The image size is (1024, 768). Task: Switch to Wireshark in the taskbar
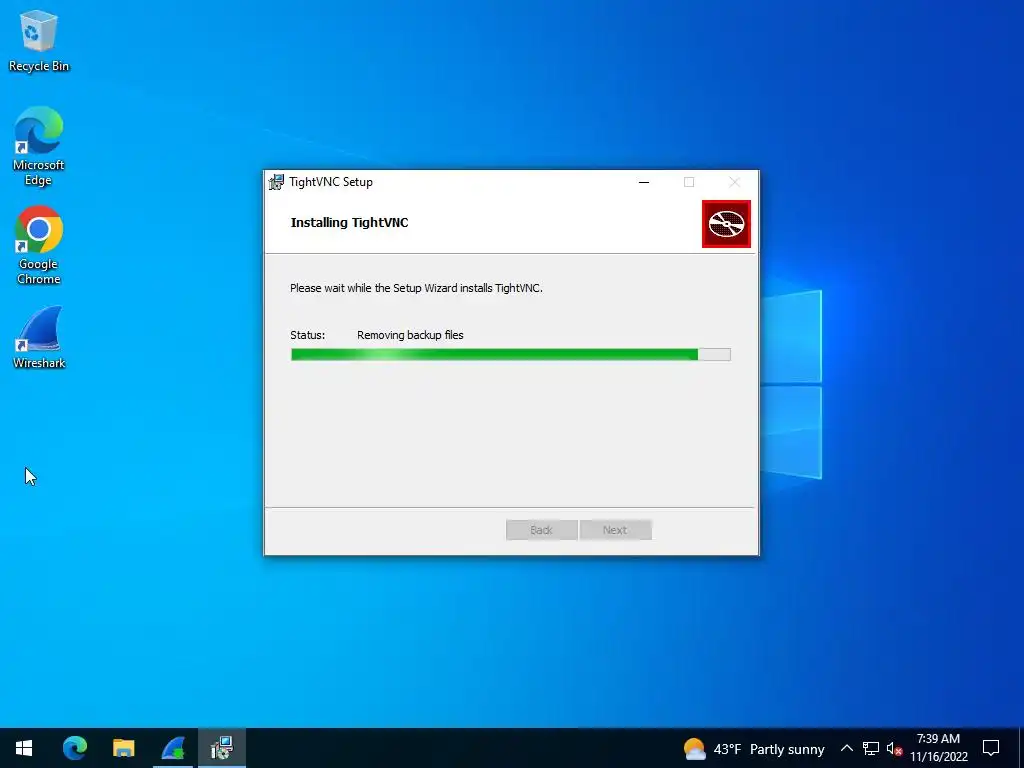pyautogui.click(x=173, y=748)
